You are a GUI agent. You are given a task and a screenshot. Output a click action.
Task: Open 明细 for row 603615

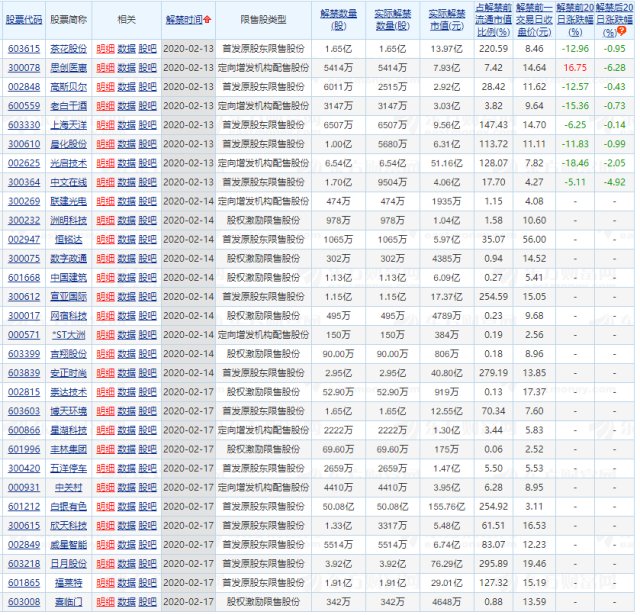point(105,49)
